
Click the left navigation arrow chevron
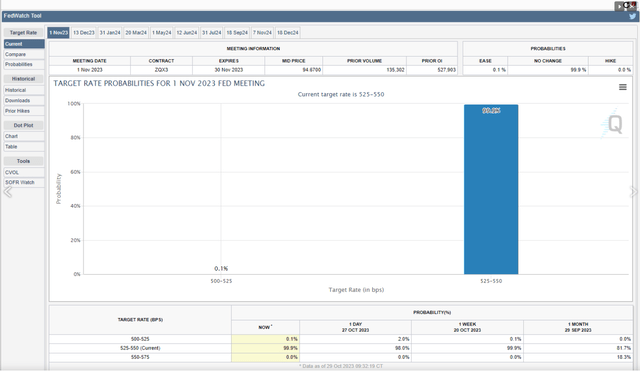[8, 192]
